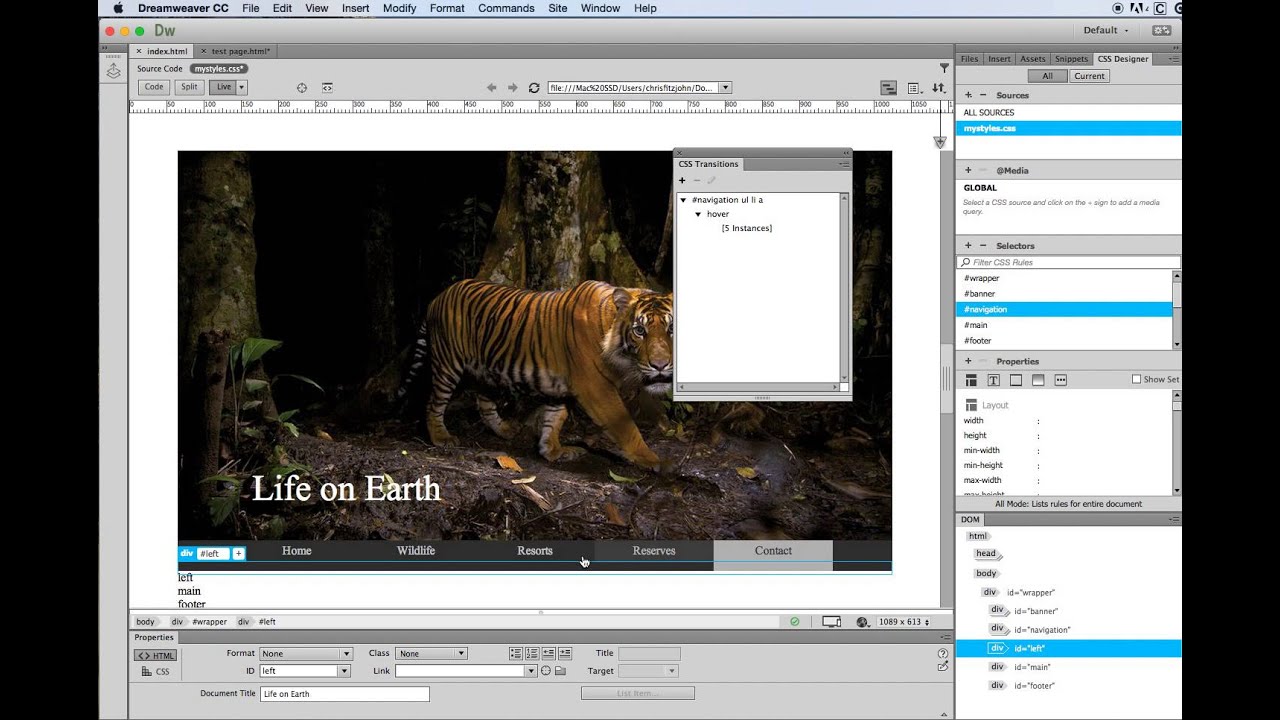Viewport: 1280px width, 720px height.
Task: Select the #banner selector
Action: pos(1064,294)
